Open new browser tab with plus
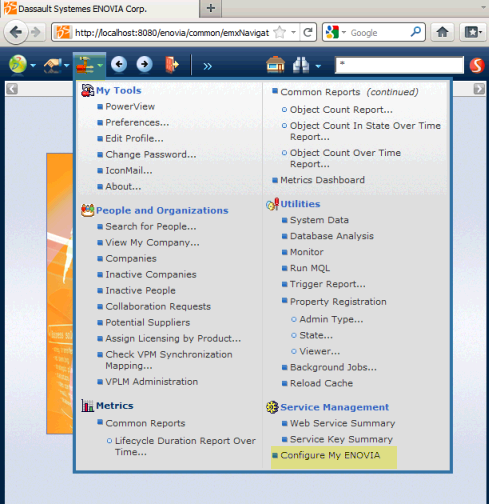Image resolution: width=489 pixels, height=504 pixels. [211, 8]
